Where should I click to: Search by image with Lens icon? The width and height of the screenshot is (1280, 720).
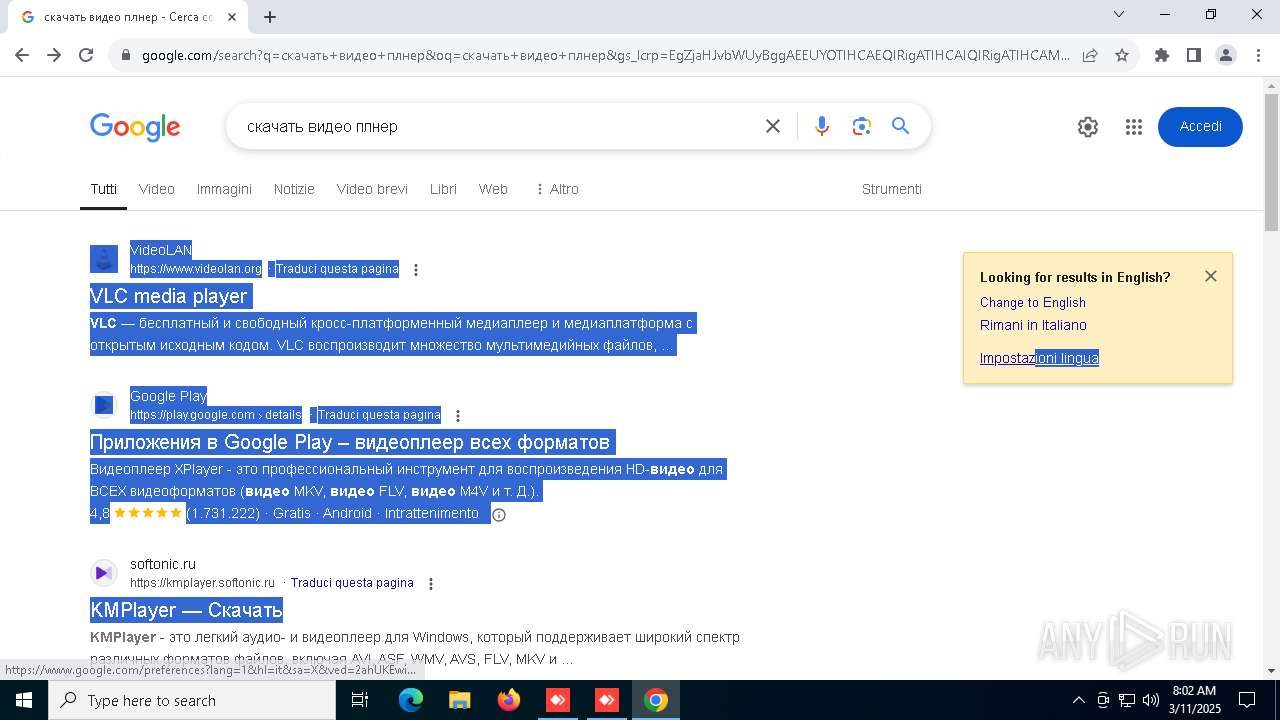[x=862, y=126]
